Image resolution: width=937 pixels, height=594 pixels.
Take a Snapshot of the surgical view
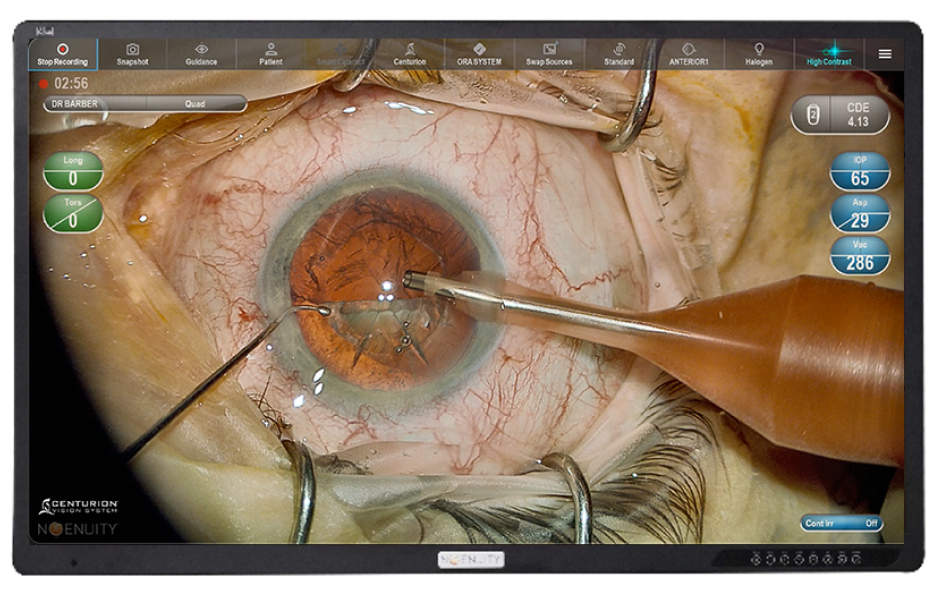point(132,54)
